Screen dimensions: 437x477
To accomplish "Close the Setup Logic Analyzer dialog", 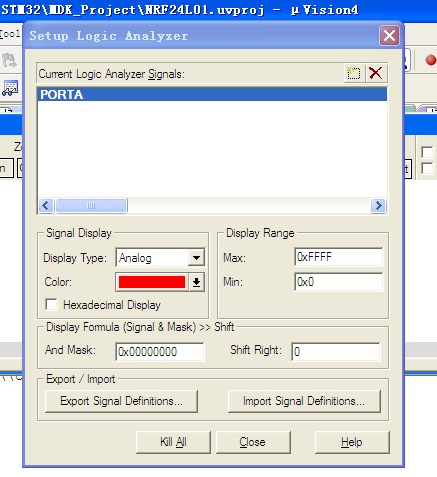I will pyautogui.click(x=389, y=35).
